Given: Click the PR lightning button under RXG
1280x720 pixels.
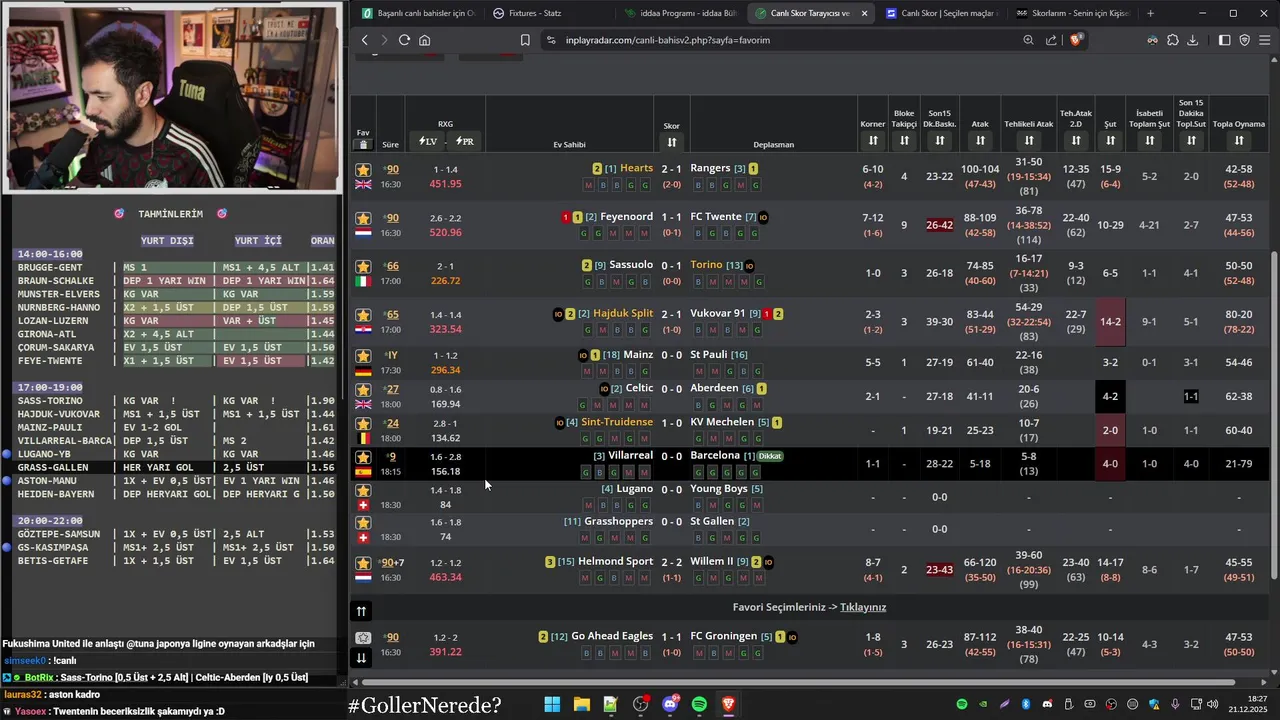Looking at the screenshot, I should tap(464, 141).
